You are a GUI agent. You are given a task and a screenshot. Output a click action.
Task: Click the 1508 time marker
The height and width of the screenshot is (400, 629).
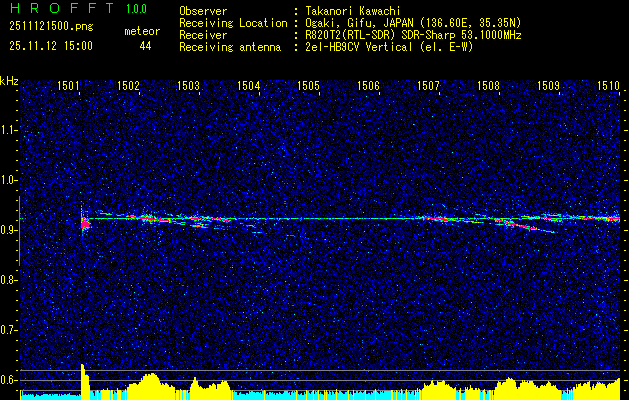point(488,85)
